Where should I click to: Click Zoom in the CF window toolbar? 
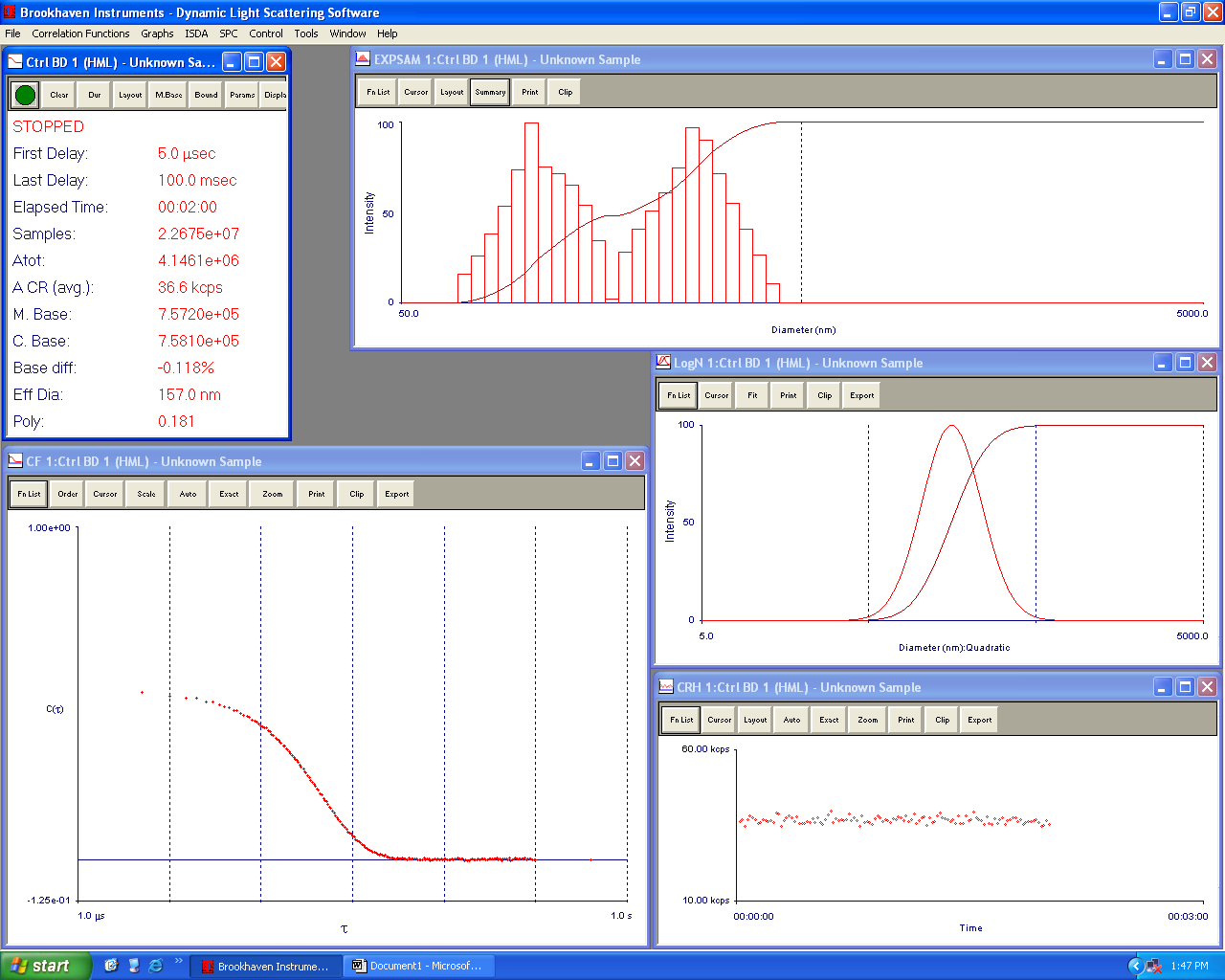tap(273, 495)
